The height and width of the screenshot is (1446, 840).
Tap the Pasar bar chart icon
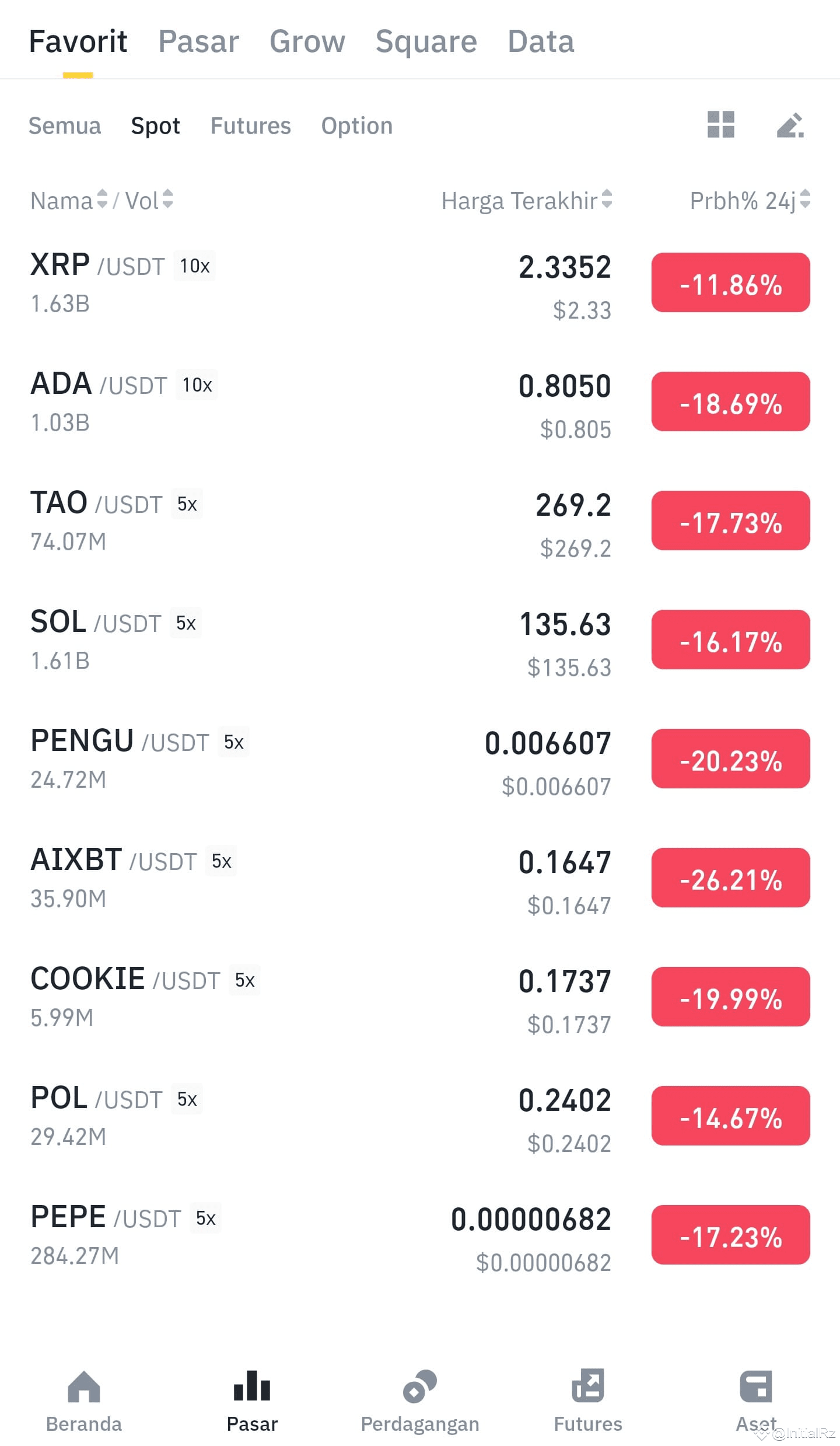click(x=252, y=1386)
